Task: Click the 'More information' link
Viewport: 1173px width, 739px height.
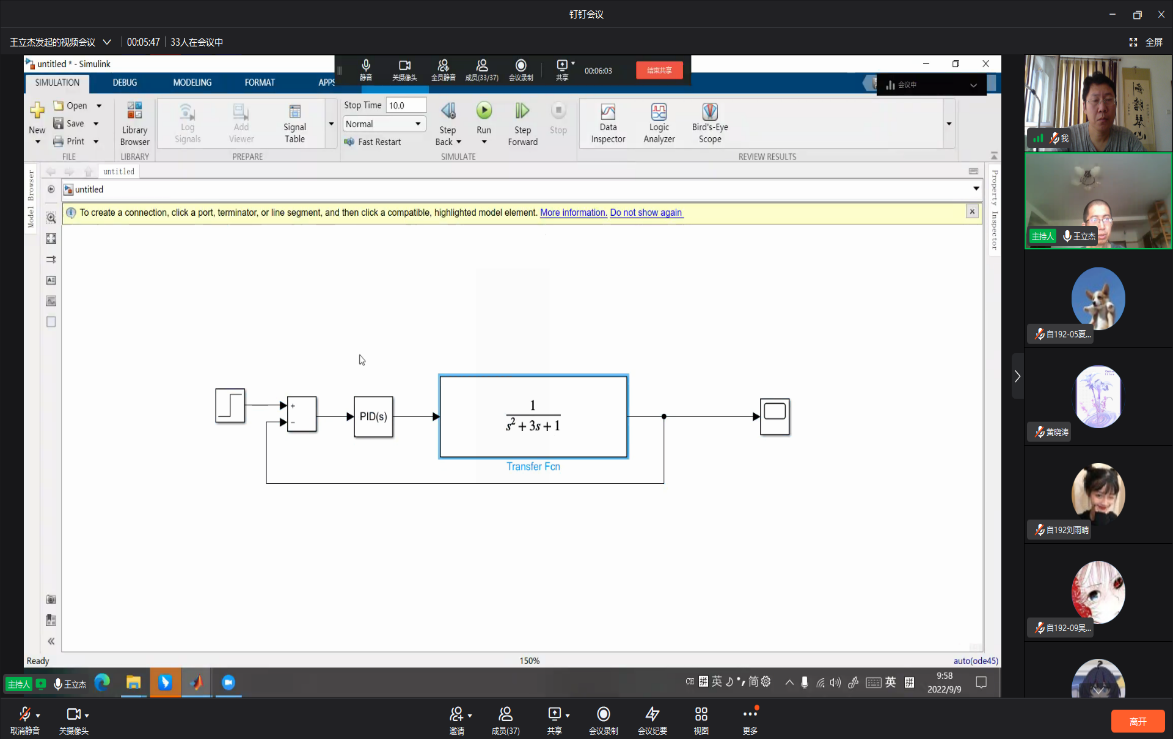Action: pos(573,213)
